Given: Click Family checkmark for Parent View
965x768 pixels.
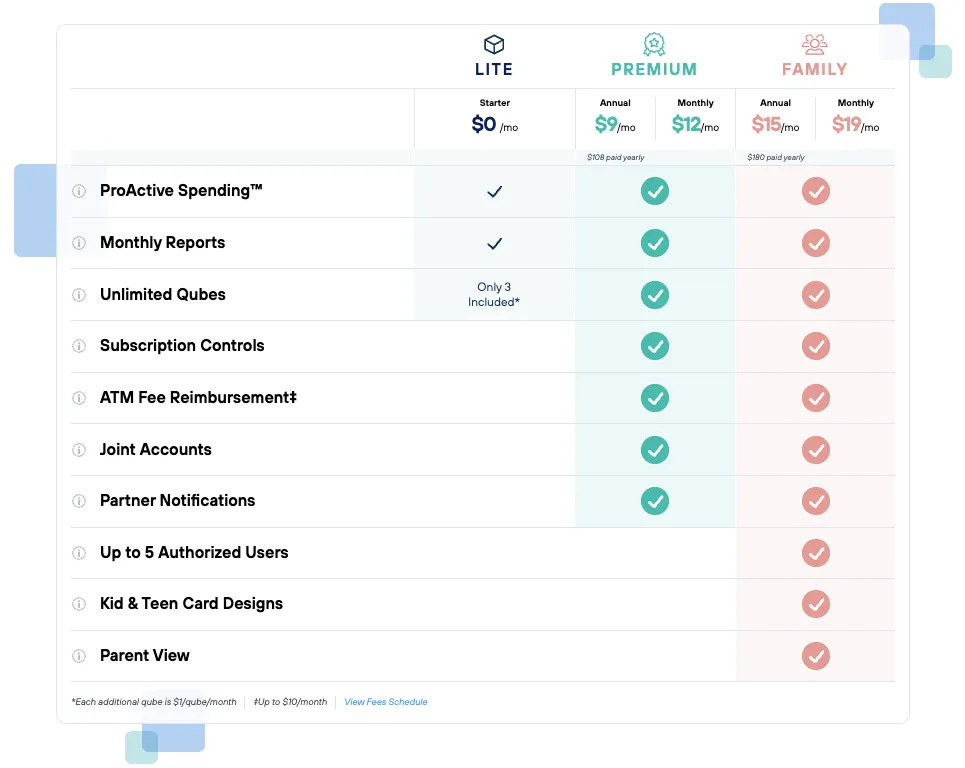Looking at the screenshot, I should [816, 656].
